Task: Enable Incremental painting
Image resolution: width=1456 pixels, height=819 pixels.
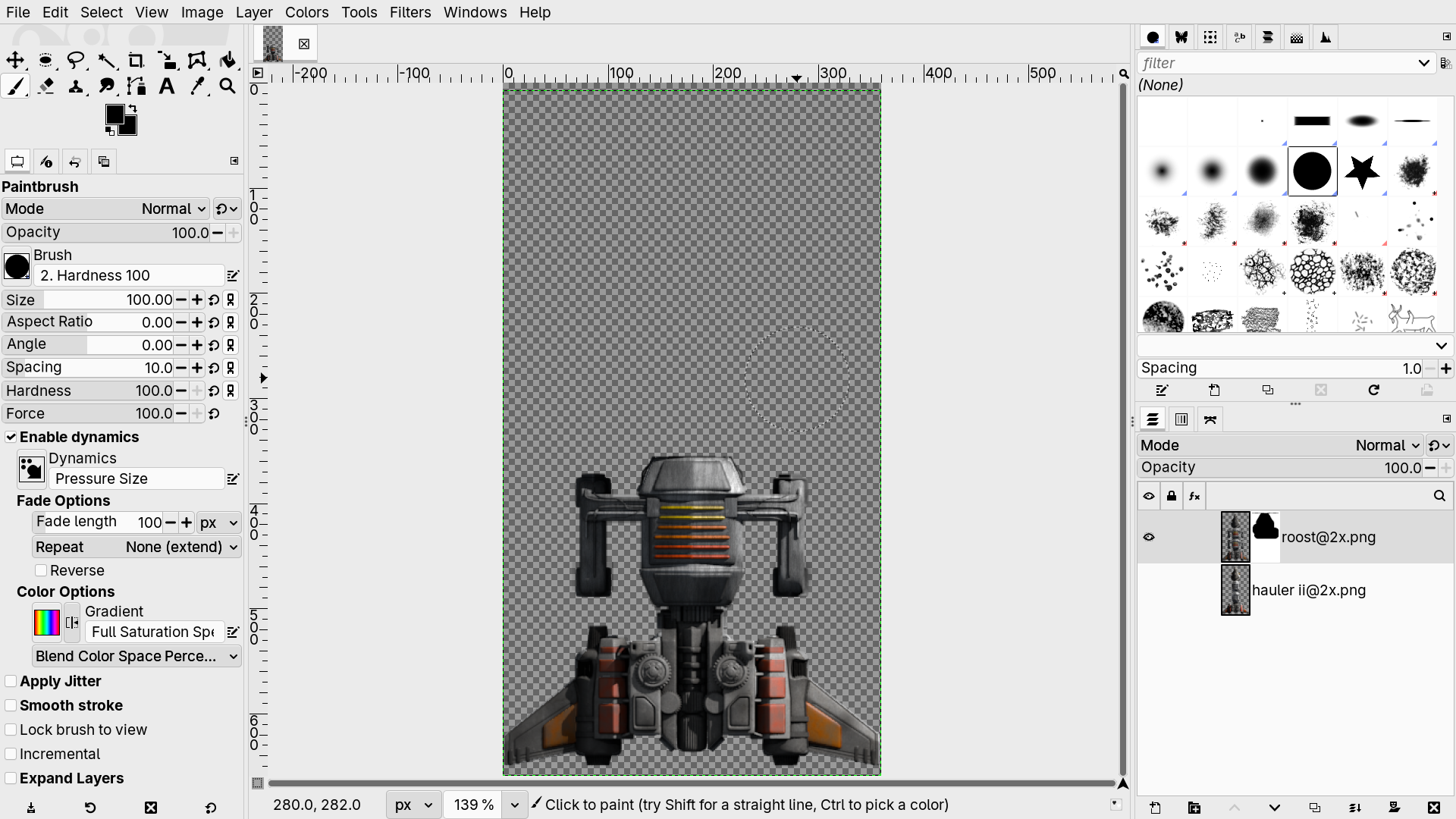Action: pos(11,754)
